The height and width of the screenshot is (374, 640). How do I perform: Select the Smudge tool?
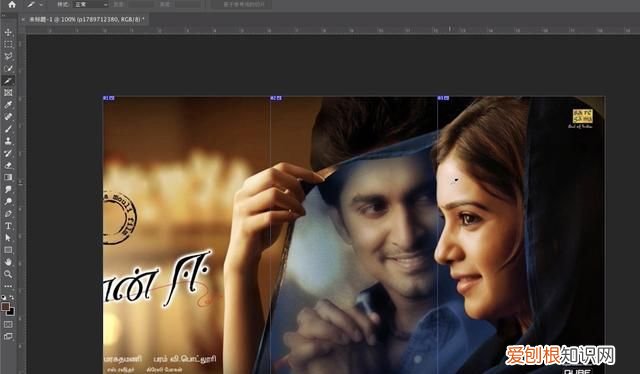click(x=8, y=189)
